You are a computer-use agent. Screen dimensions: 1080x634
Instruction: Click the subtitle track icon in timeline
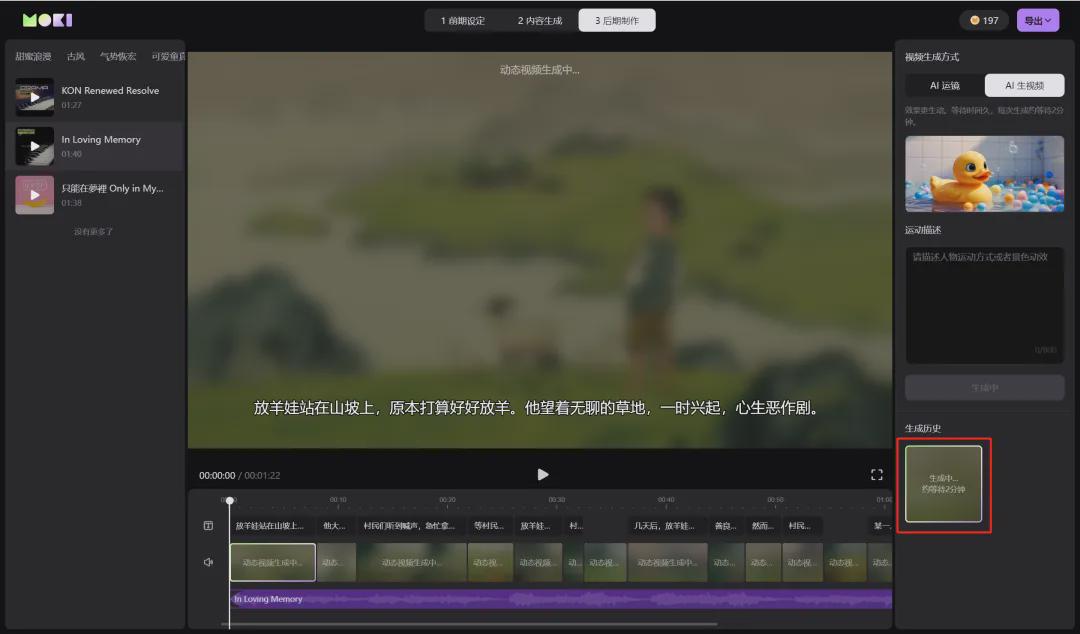pyautogui.click(x=208, y=525)
